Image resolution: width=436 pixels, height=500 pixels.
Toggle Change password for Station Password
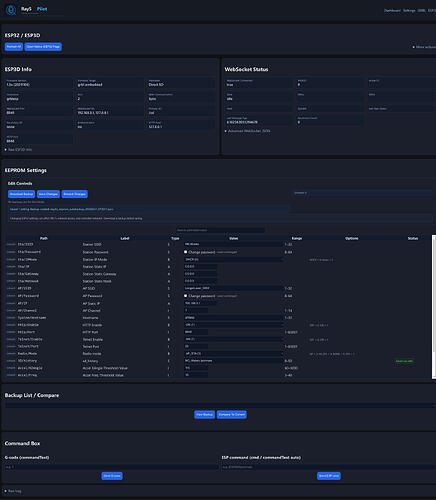(186, 252)
